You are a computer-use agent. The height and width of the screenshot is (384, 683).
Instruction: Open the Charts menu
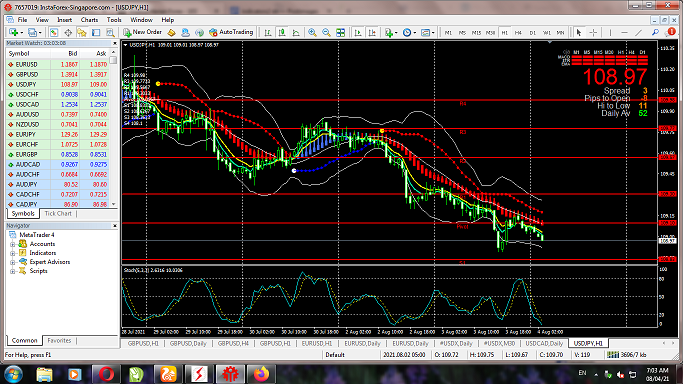click(89, 20)
